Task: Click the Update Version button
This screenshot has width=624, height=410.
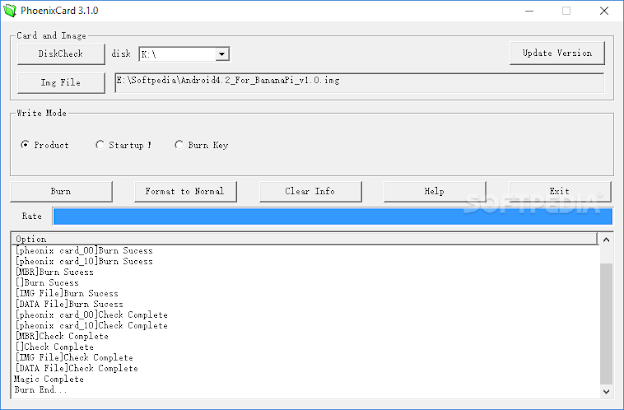Action: point(557,53)
